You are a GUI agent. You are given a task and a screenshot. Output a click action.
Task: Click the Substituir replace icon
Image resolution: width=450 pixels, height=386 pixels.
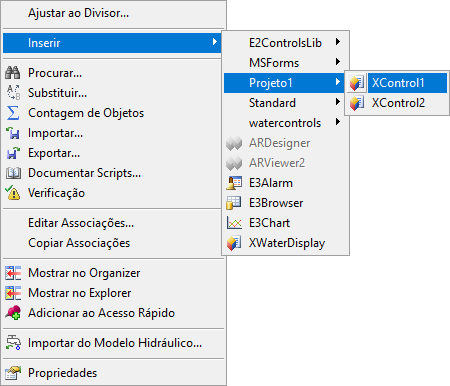click(13, 93)
